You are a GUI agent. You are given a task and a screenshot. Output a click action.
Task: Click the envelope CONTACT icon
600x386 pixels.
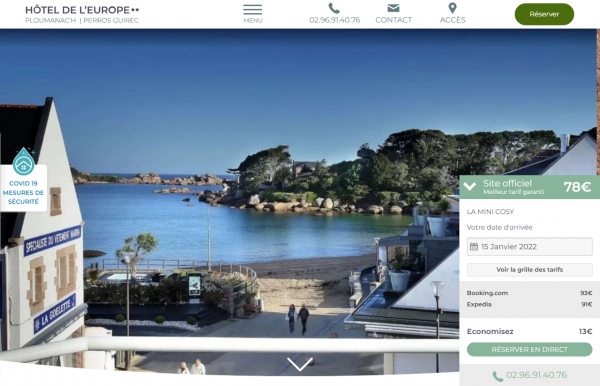(393, 8)
